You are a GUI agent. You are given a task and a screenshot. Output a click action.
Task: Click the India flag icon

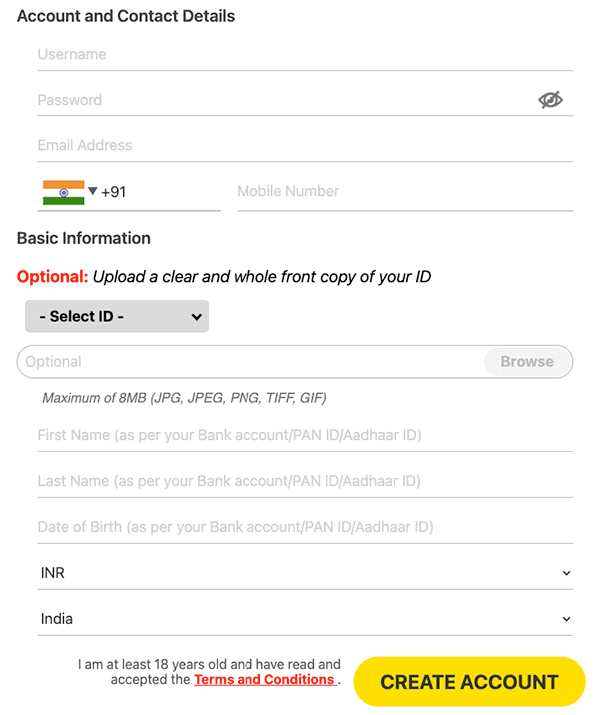point(63,192)
